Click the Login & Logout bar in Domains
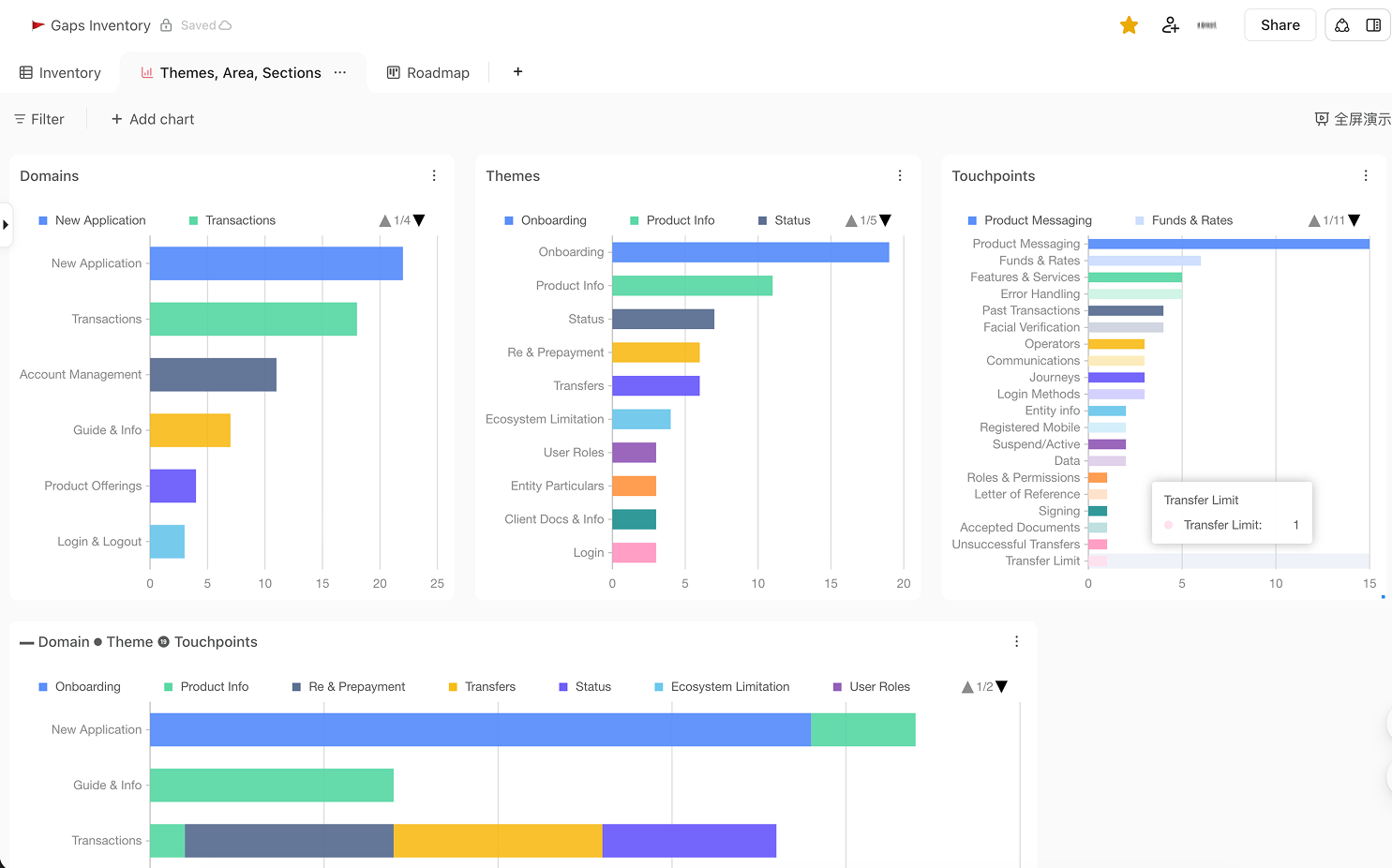Image resolution: width=1392 pixels, height=868 pixels. tap(167, 542)
